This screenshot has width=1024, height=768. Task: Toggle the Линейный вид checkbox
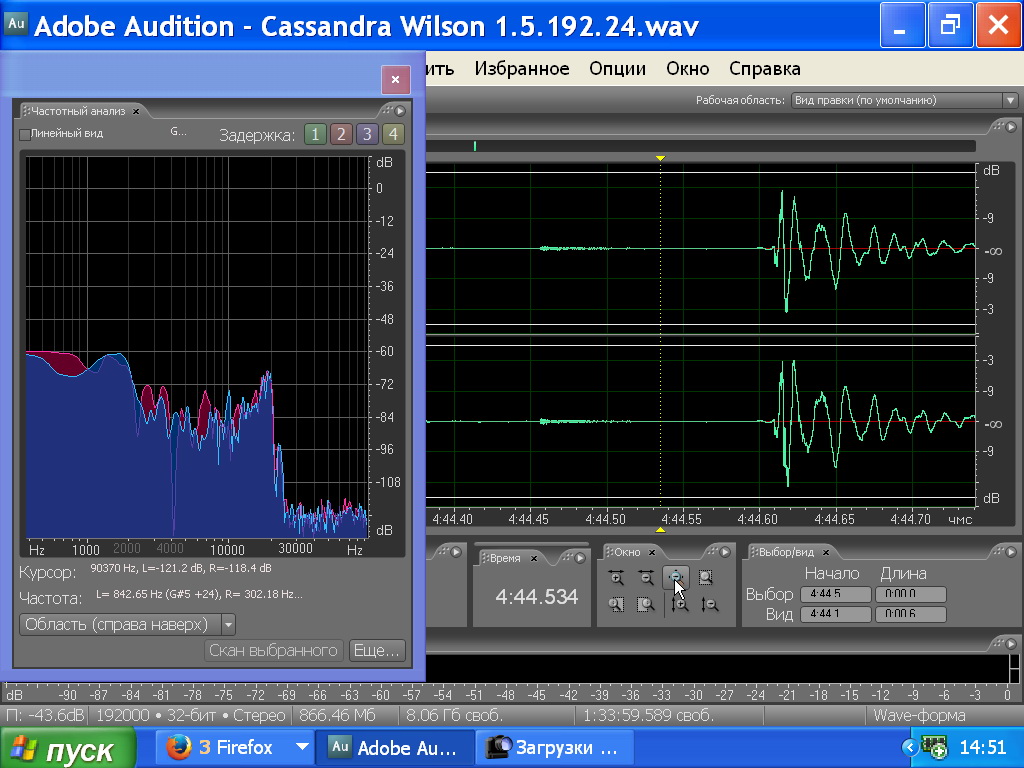point(25,135)
